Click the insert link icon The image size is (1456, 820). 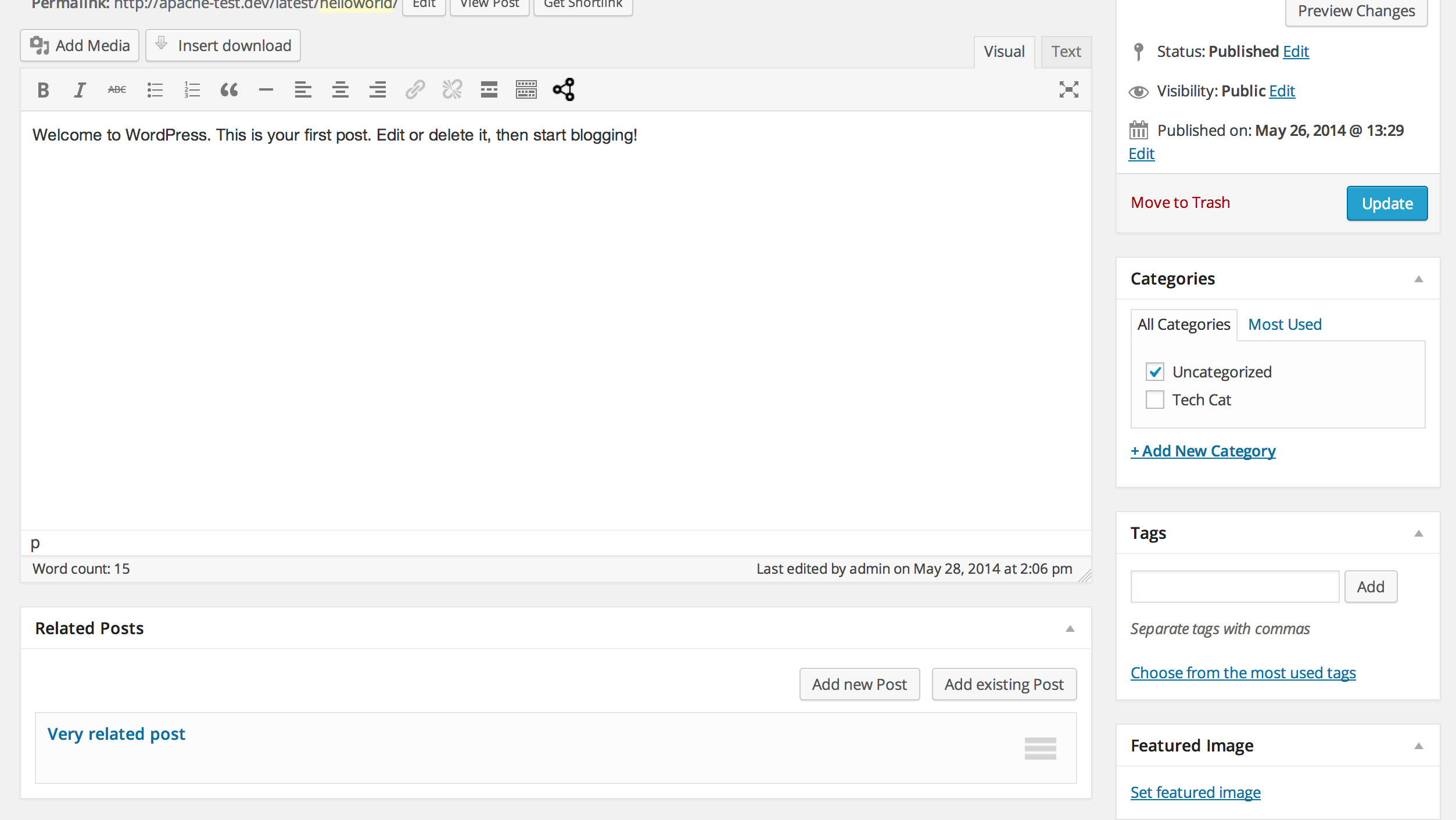[415, 90]
